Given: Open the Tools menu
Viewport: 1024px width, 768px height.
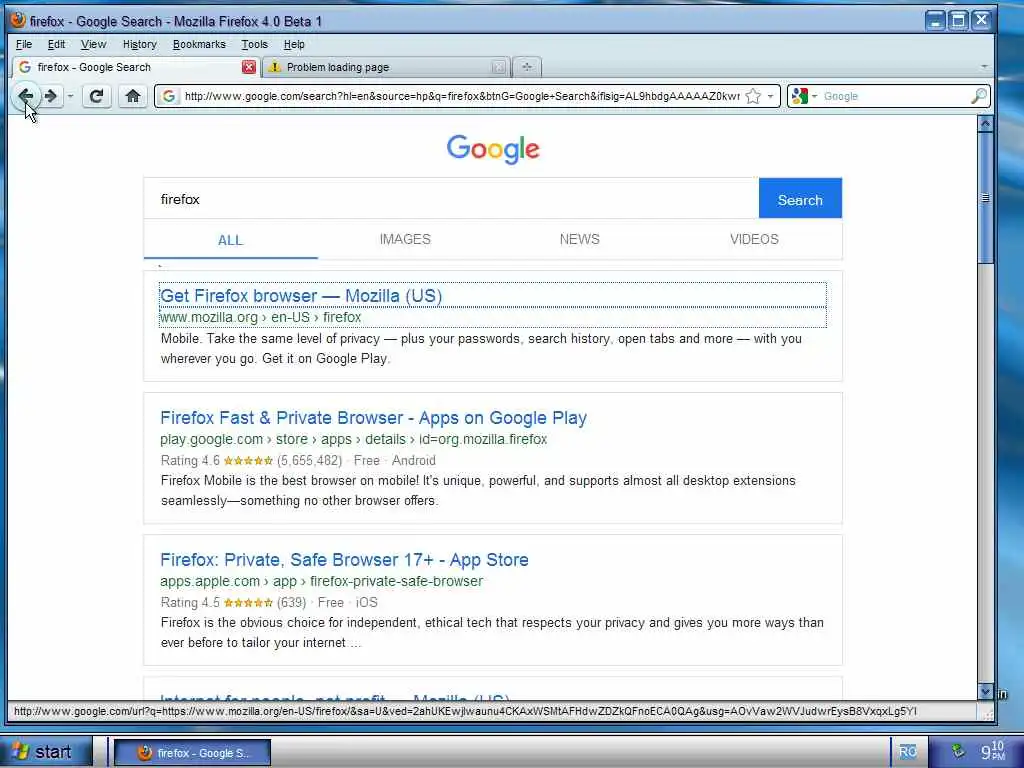Looking at the screenshot, I should coord(255,44).
